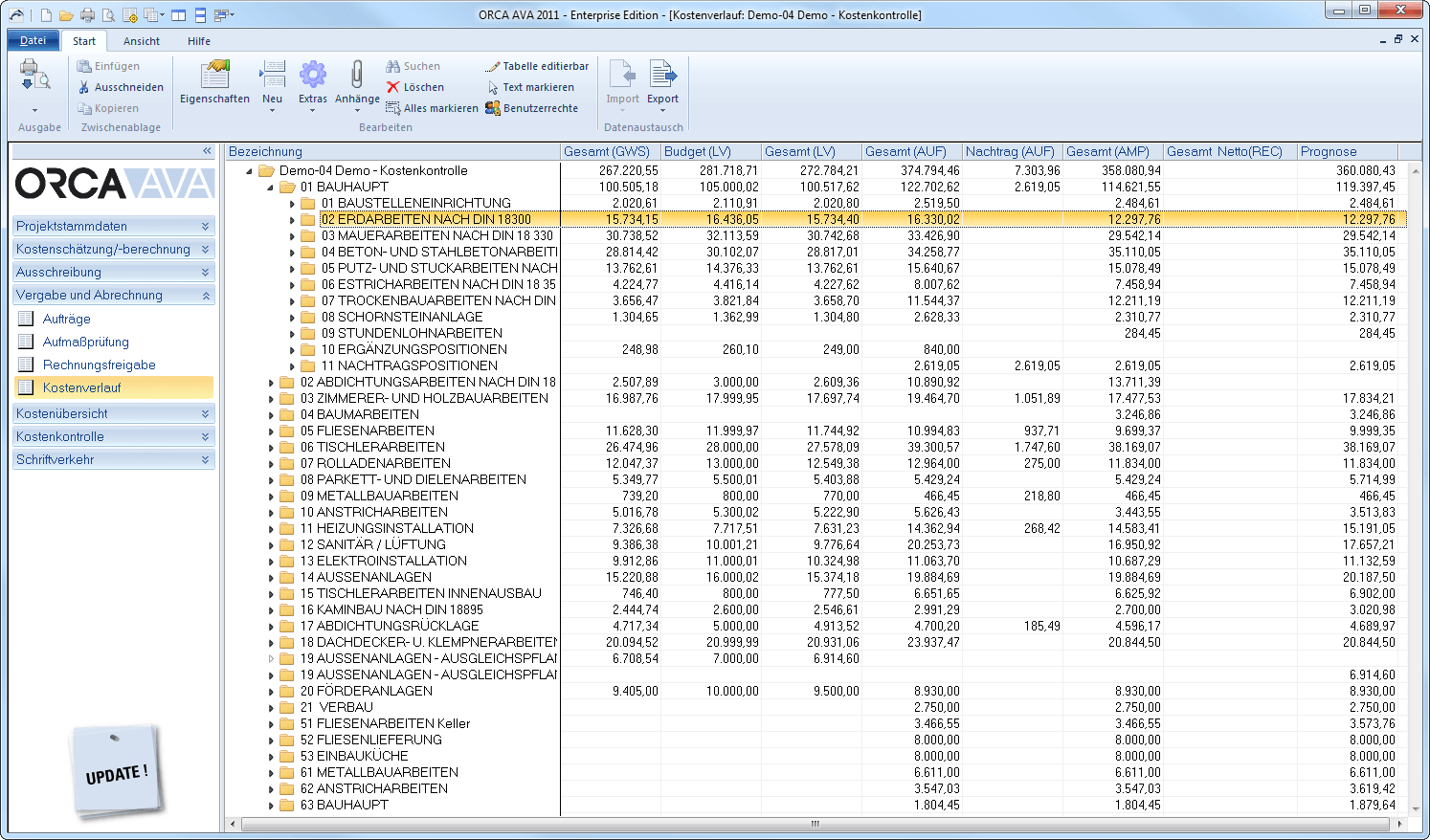Open a project via the folder icon

click(x=66, y=15)
